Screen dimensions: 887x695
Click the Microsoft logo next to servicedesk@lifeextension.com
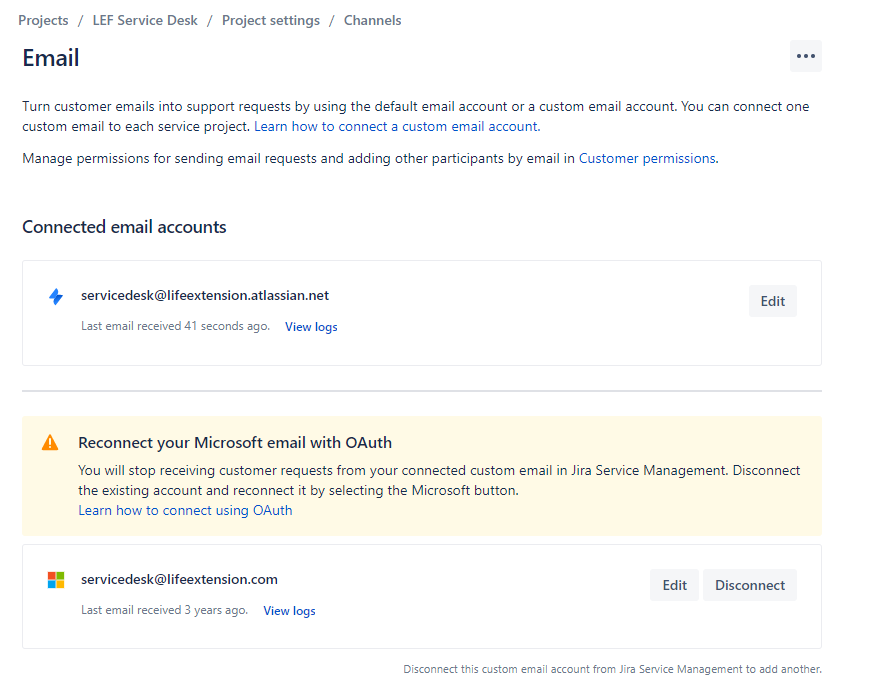[56, 579]
